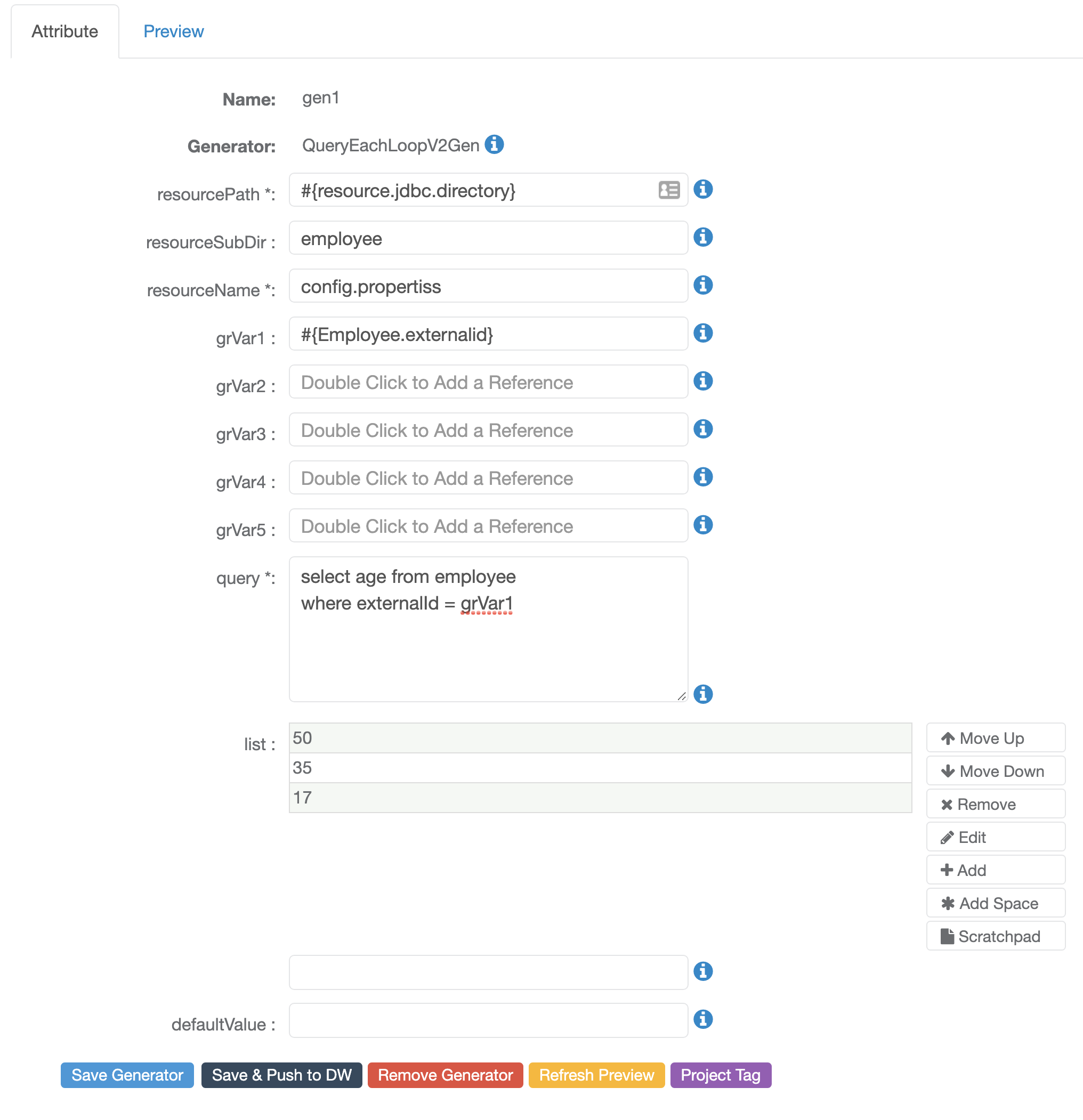
Task: Open info icon beside resourceSubDir field
Action: coord(702,237)
